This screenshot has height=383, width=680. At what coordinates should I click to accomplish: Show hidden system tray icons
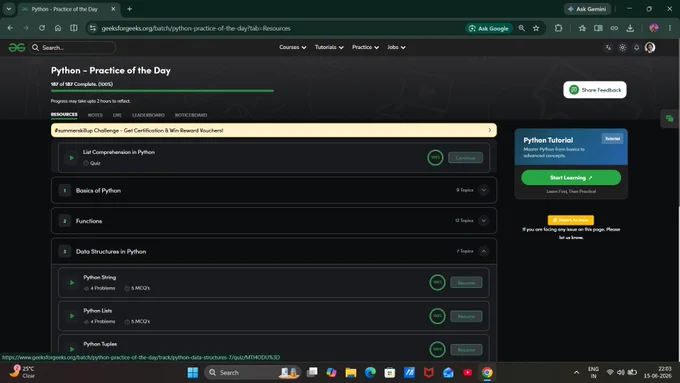coord(576,373)
